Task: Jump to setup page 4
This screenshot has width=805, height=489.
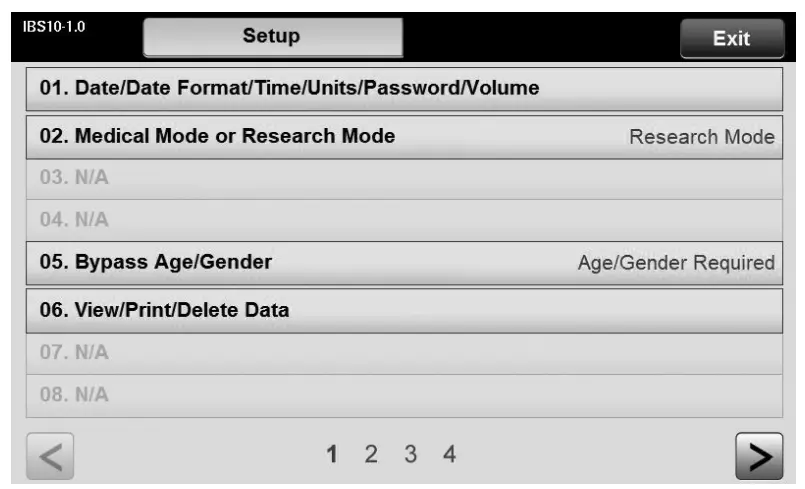Action: (x=450, y=455)
